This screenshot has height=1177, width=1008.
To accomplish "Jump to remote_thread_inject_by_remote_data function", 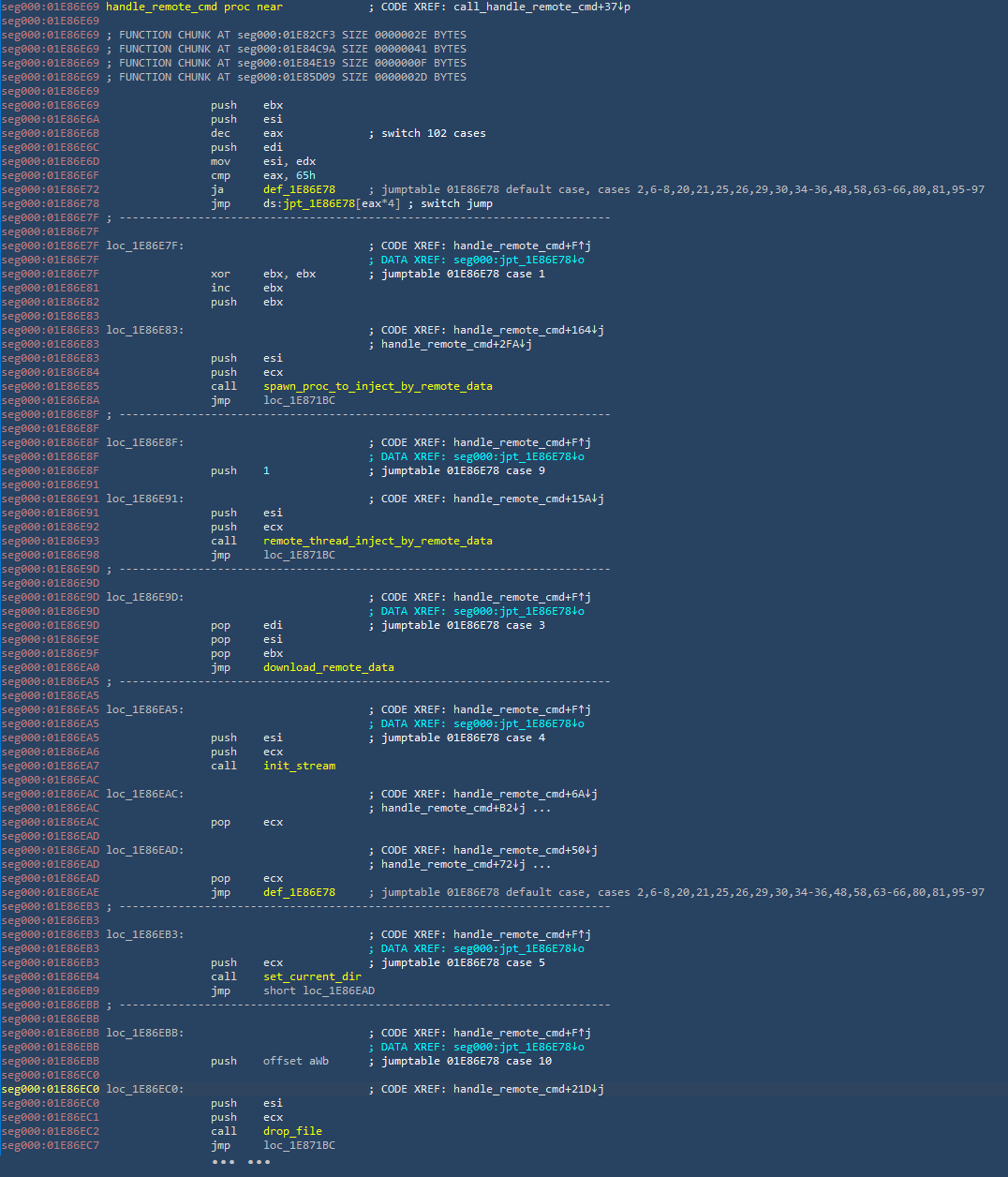I will tap(378, 541).
